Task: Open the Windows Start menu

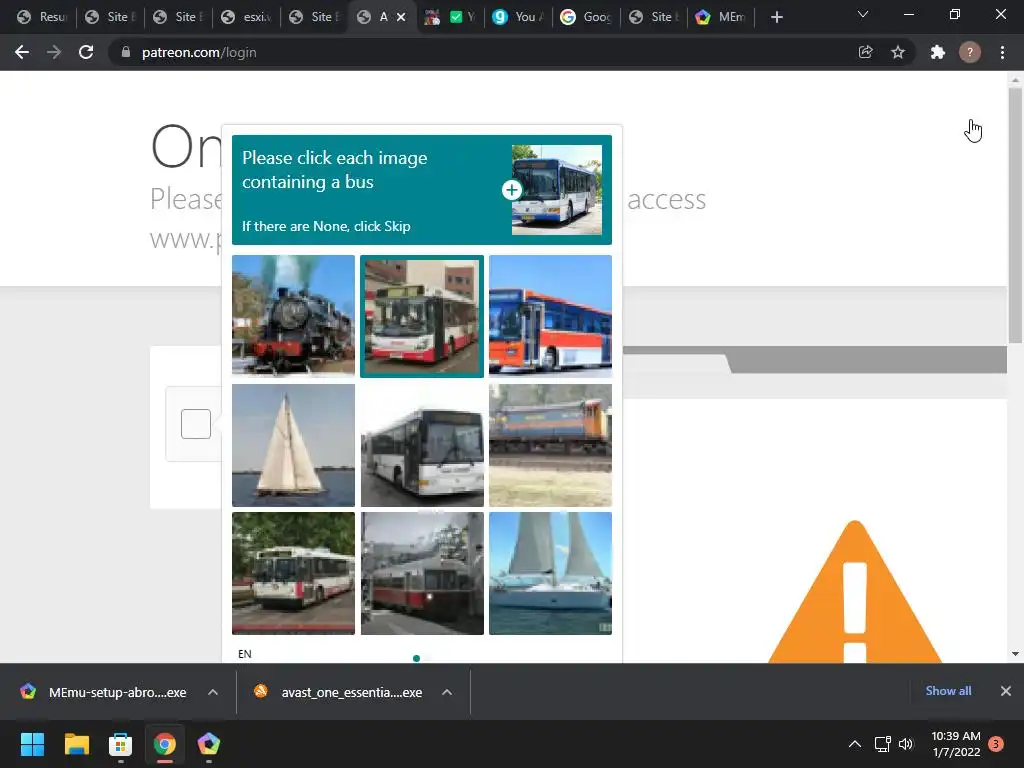Action: [32, 744]
